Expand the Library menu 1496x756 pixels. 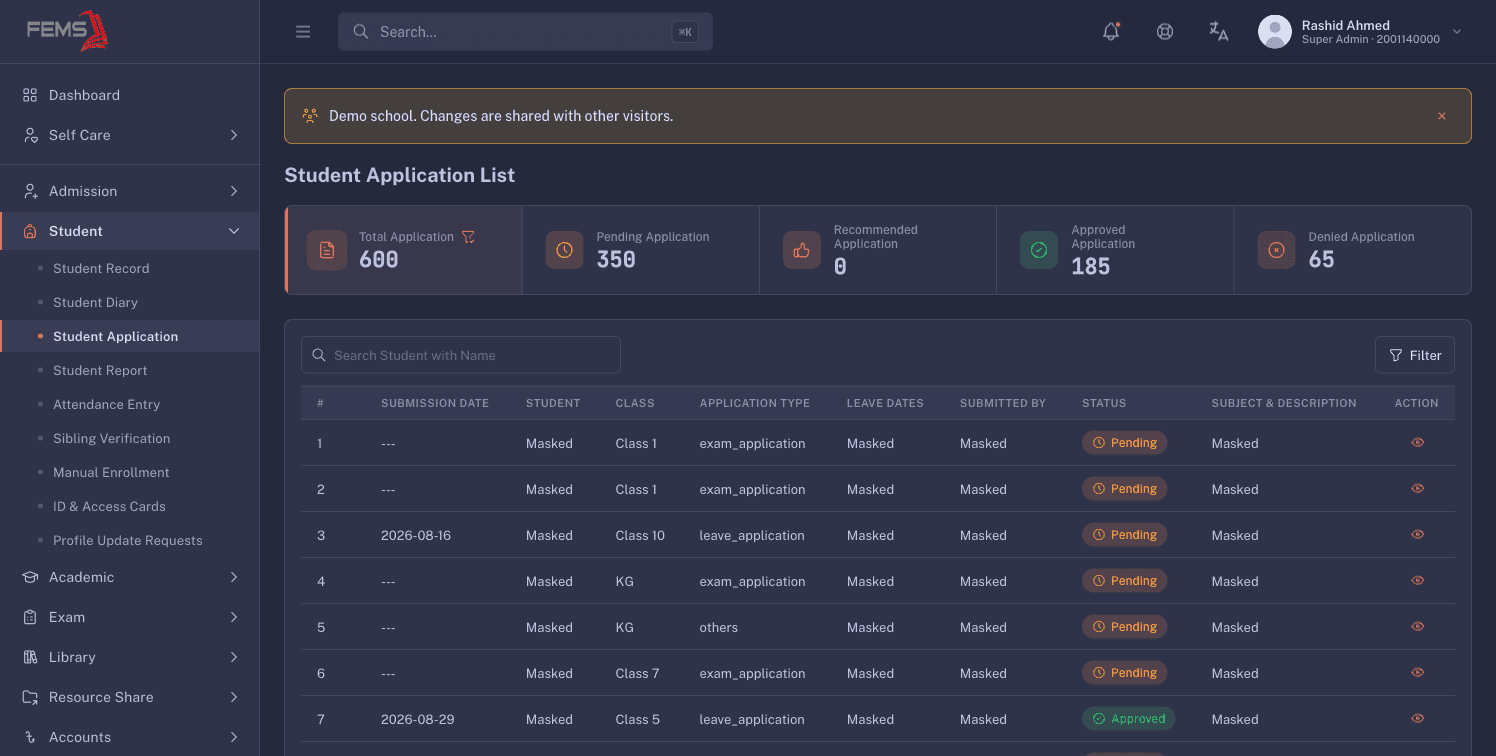click(x=130, y=657)
